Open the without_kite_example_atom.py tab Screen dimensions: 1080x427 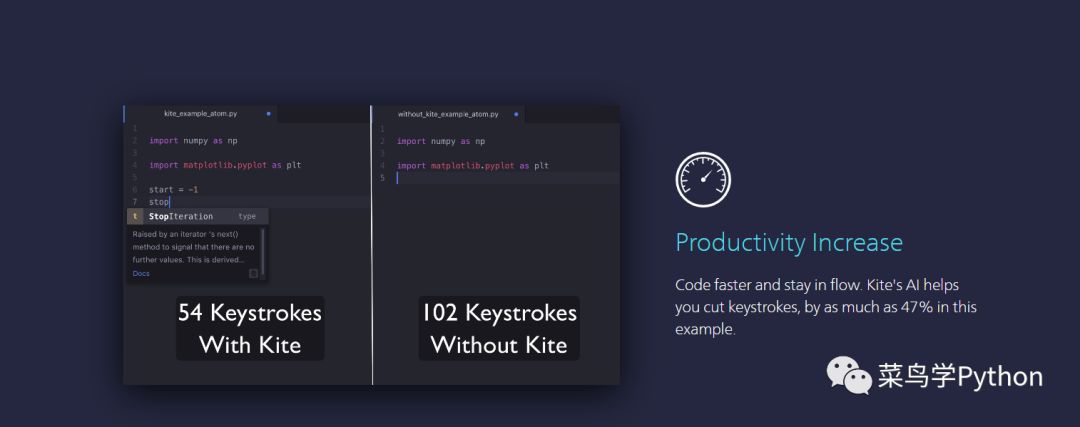[x=448, y=114]
